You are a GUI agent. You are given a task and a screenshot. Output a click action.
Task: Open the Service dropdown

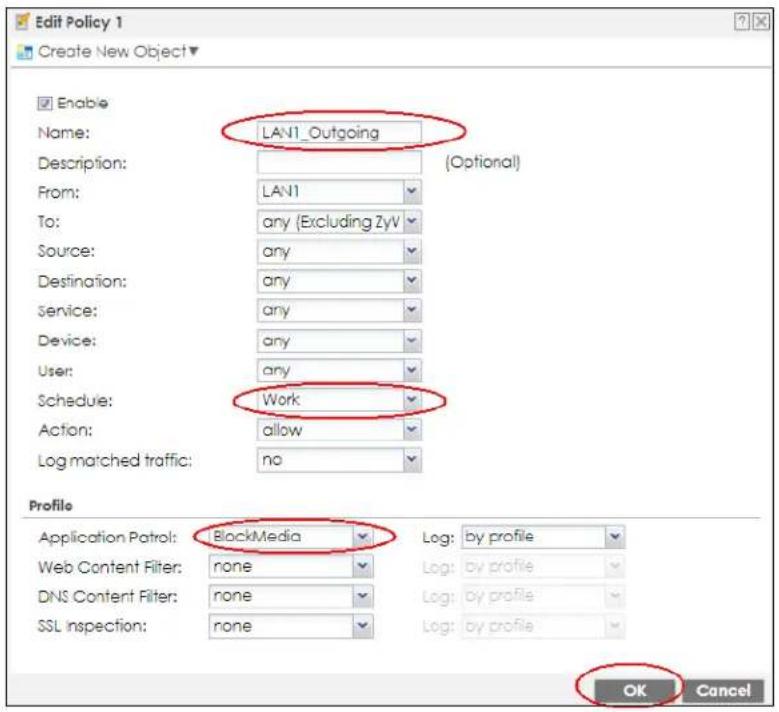click(339, 311)
